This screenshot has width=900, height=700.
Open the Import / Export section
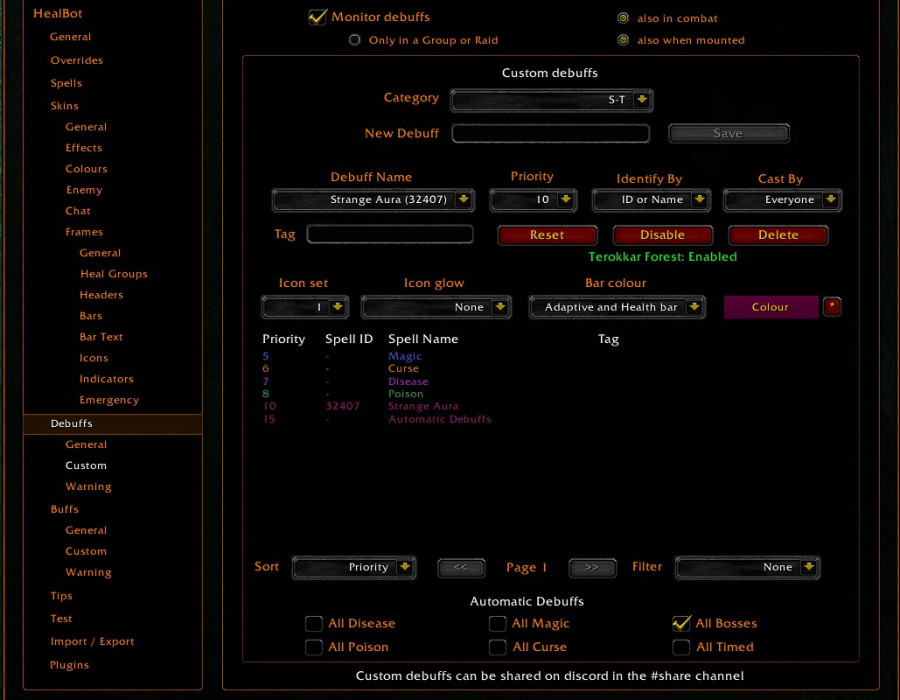(x=92, y=641)
